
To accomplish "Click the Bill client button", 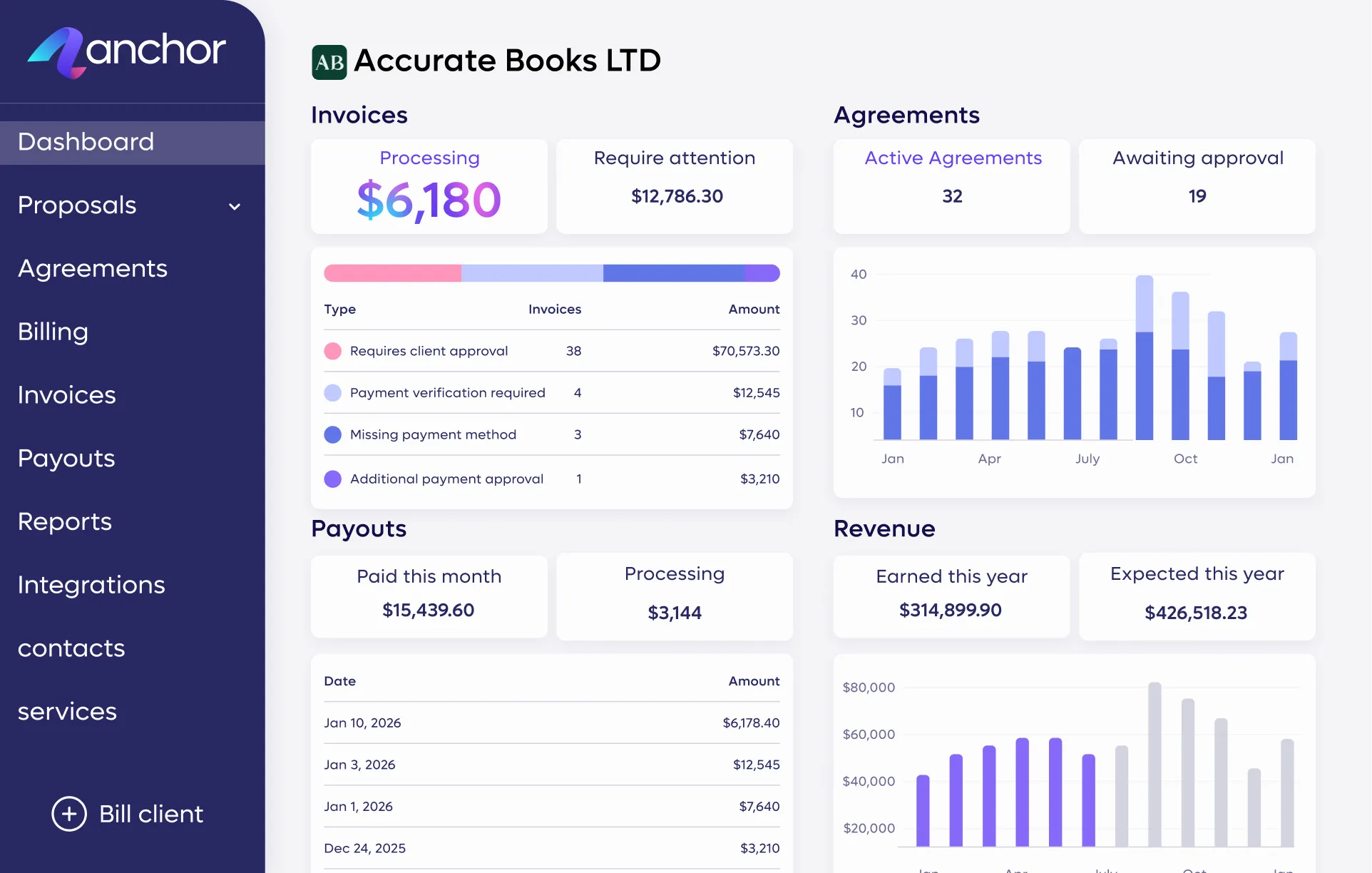I will coord(150,814).
